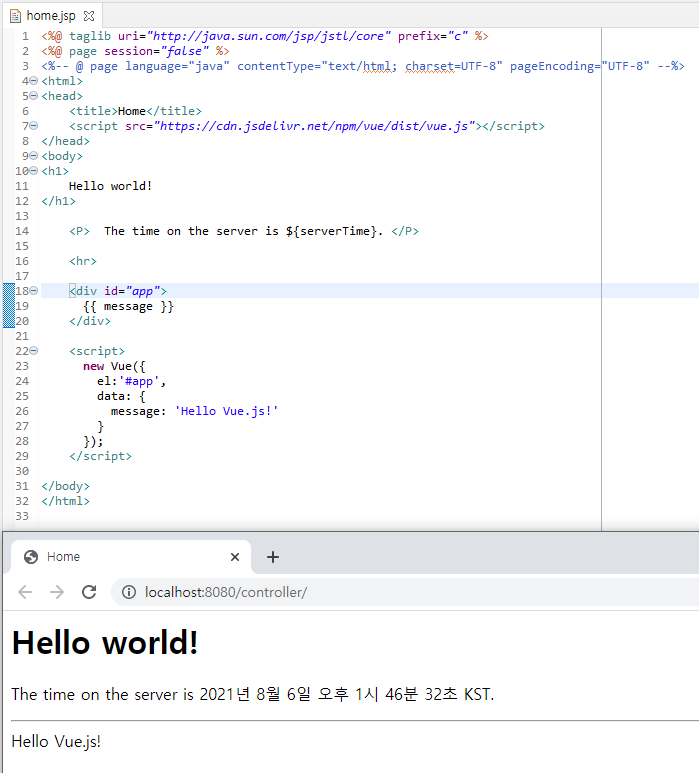Click the closing </html> tag
Screen dimensions: 699x773
pyautogui.click(x=66, y=501)
